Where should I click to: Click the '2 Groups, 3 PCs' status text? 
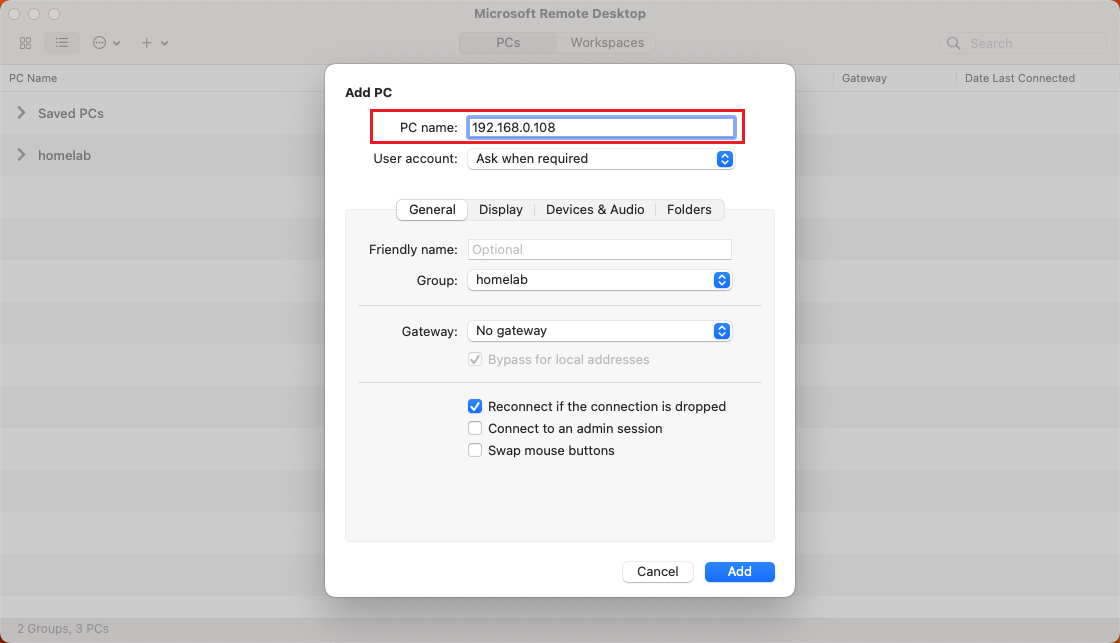tap(63, 629)
